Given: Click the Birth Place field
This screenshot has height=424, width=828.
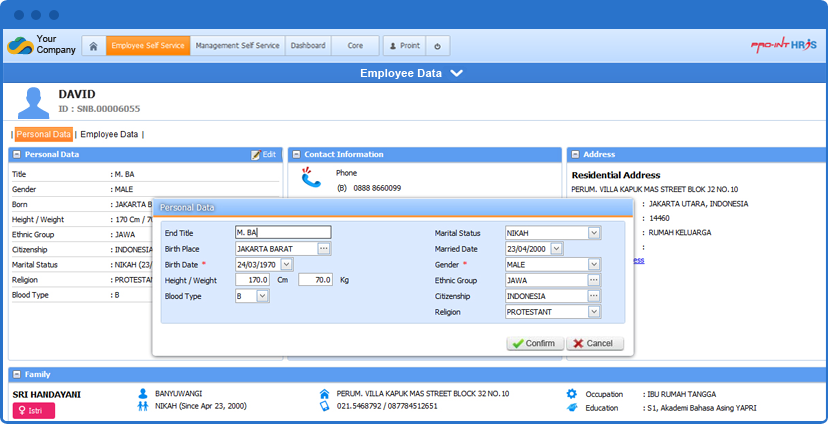Looking at the screenshot, I should pyautogui.click(x=276, y=248).
